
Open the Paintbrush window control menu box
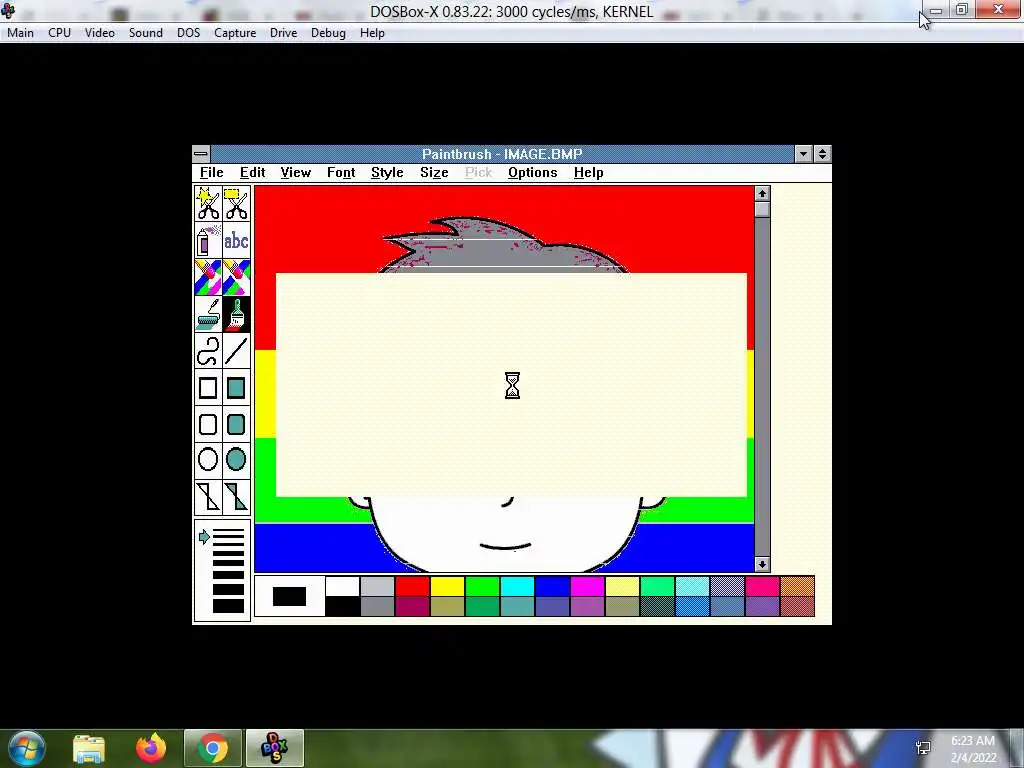[x=201, y=154]
